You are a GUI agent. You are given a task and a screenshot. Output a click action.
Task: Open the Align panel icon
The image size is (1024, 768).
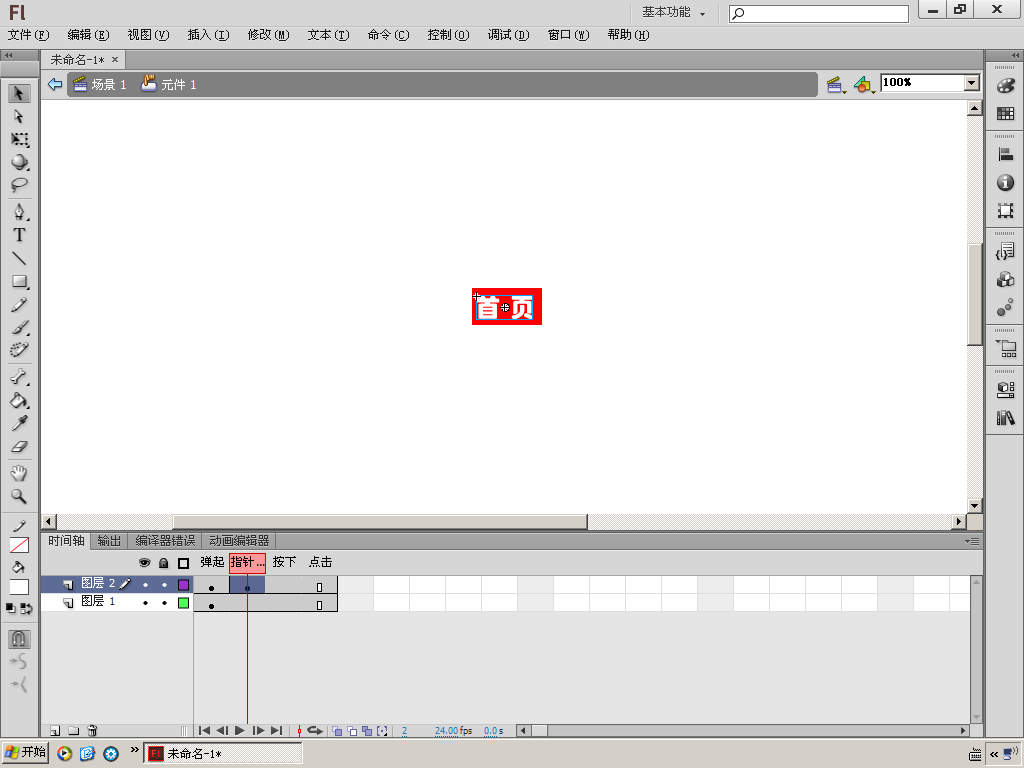coord(1006,155)
